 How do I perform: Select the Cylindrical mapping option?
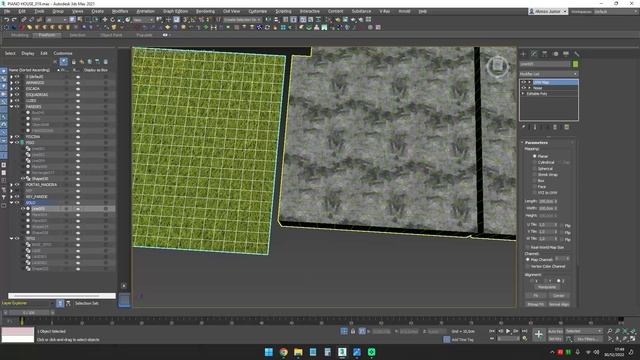(534, 162)
